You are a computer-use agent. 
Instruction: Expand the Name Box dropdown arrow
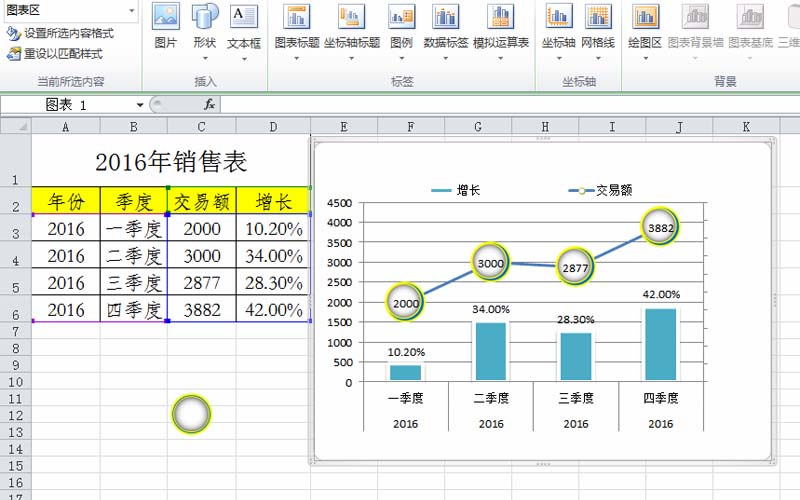coord(140,105)
